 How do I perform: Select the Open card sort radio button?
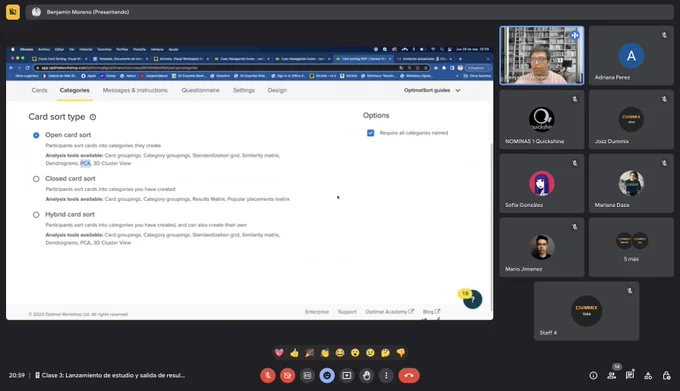click(x=36, y=135)
